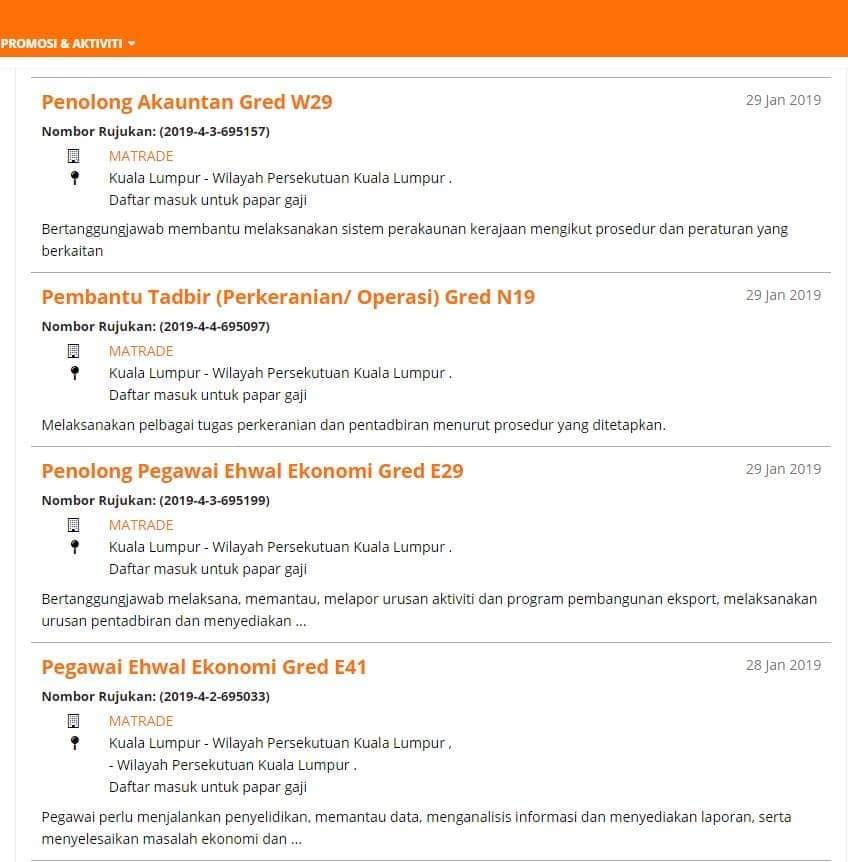Open Penolong Akauntan Gred W29 job listing
The height and width of the screenshot is (862, 848).
click(x=187, y=102)
